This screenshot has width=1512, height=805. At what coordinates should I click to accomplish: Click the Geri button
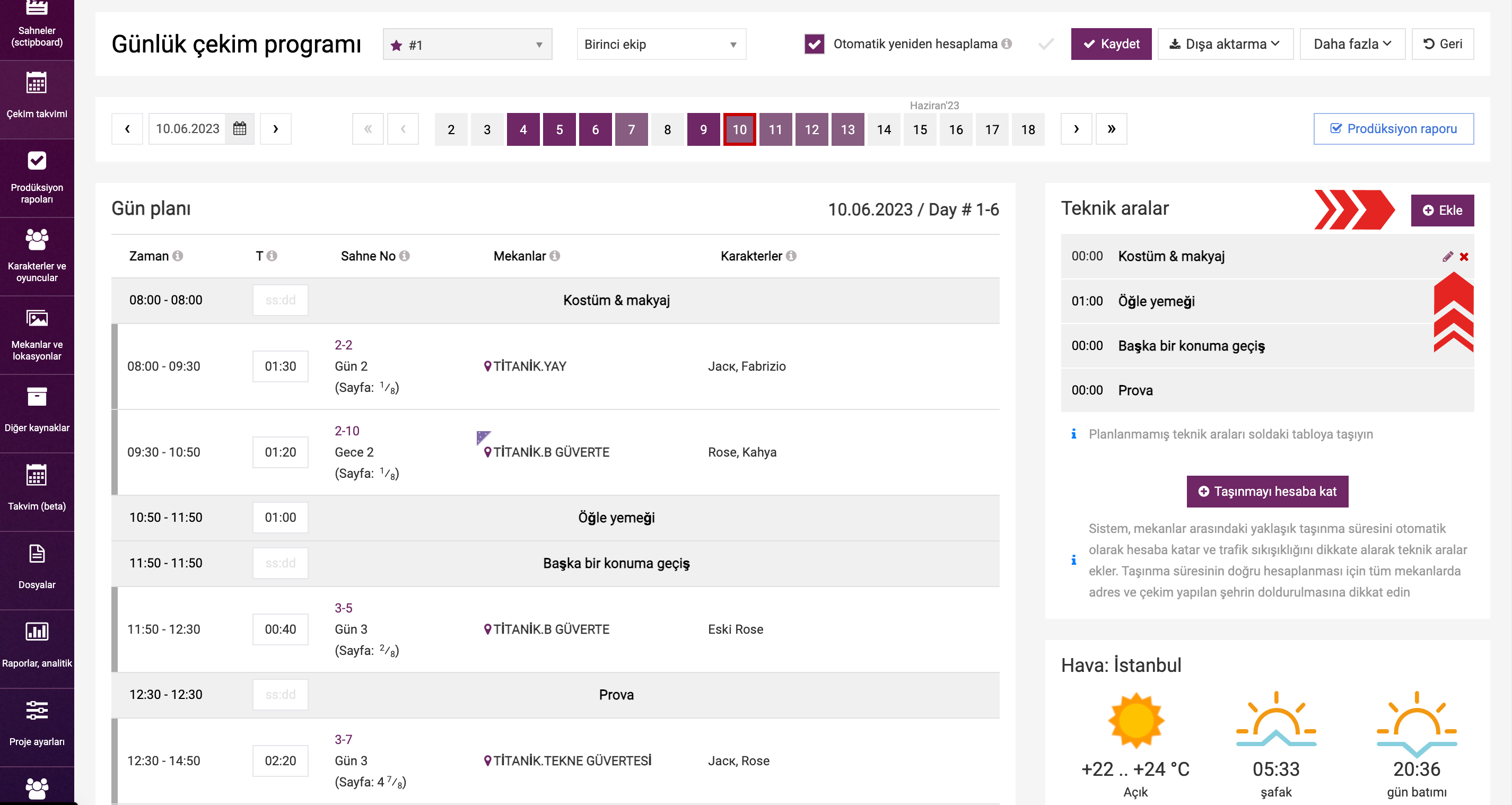click(1442, 44)
